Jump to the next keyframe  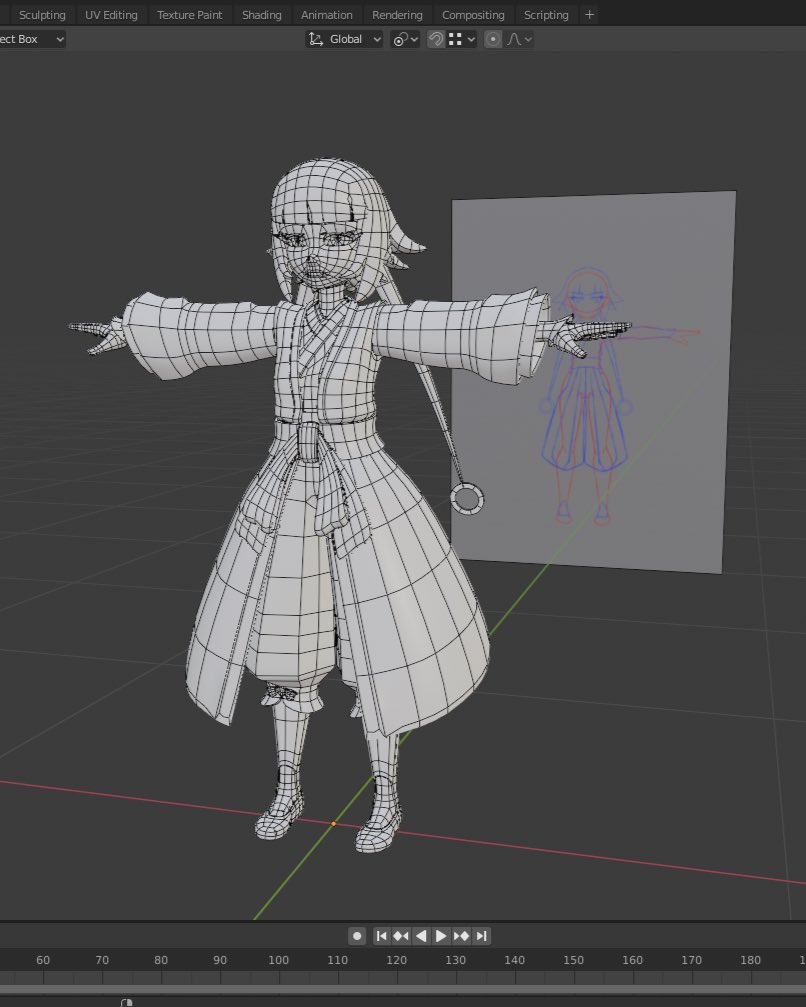[461, 936]
